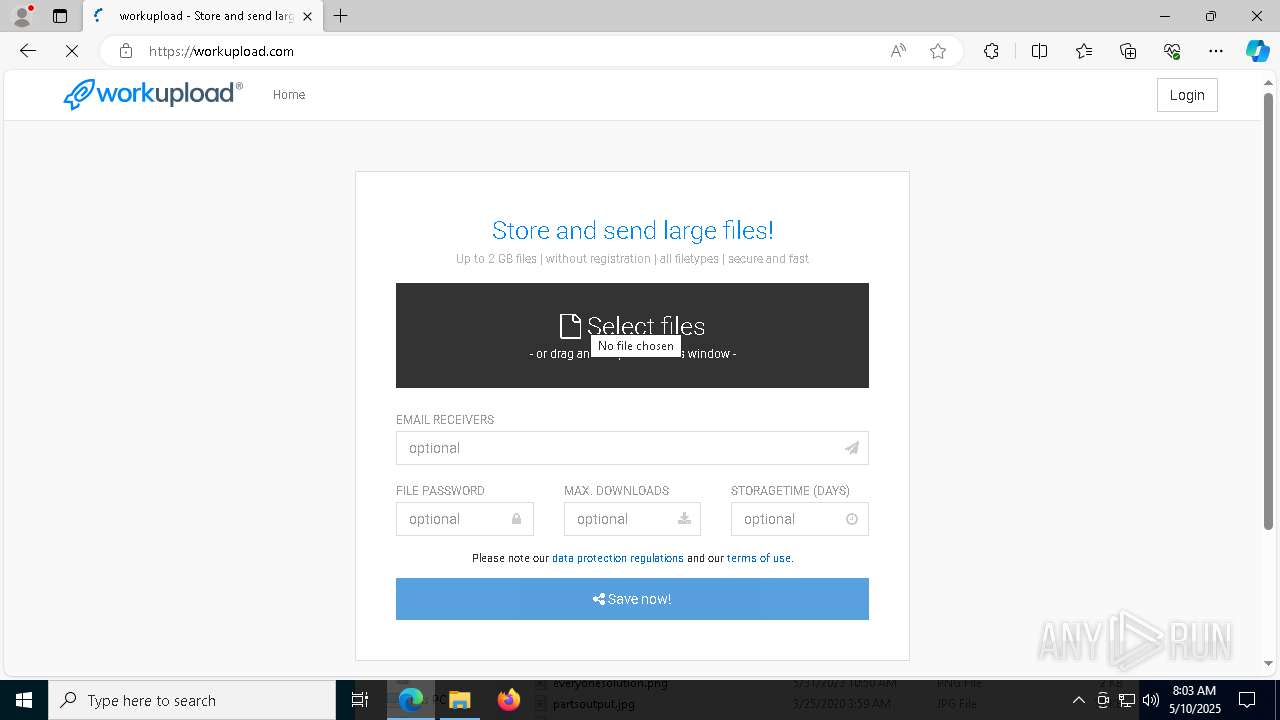1280x720 pixels.
Task: Open Read aloud in address bar
Action: [898, 51]
